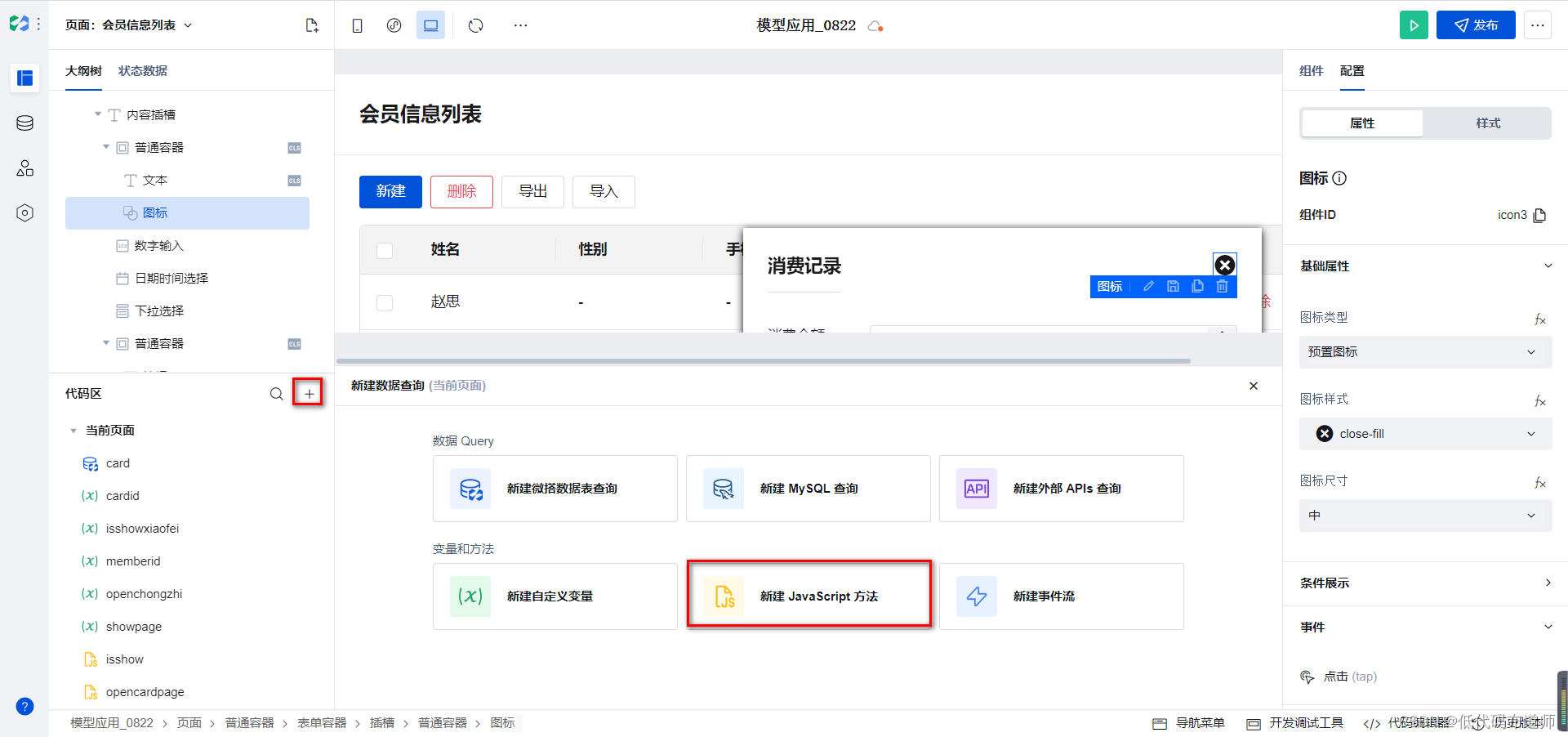This screenshot has height=737, width=1568.
Task: Click the new page file icon
Action: click(312, 25)
